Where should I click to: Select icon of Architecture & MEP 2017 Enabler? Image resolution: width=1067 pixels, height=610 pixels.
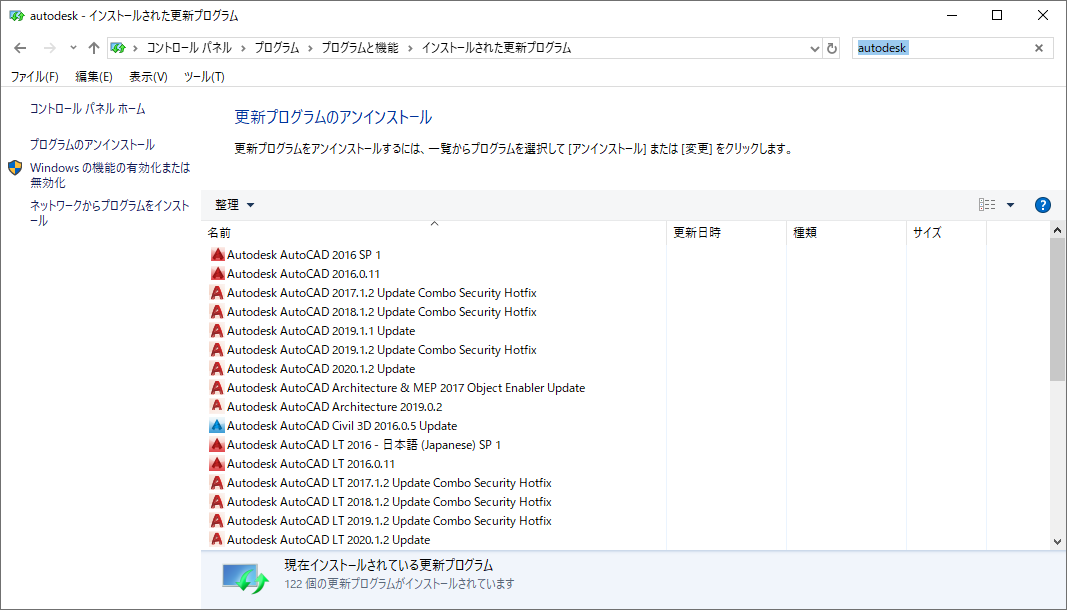(217, 388)
